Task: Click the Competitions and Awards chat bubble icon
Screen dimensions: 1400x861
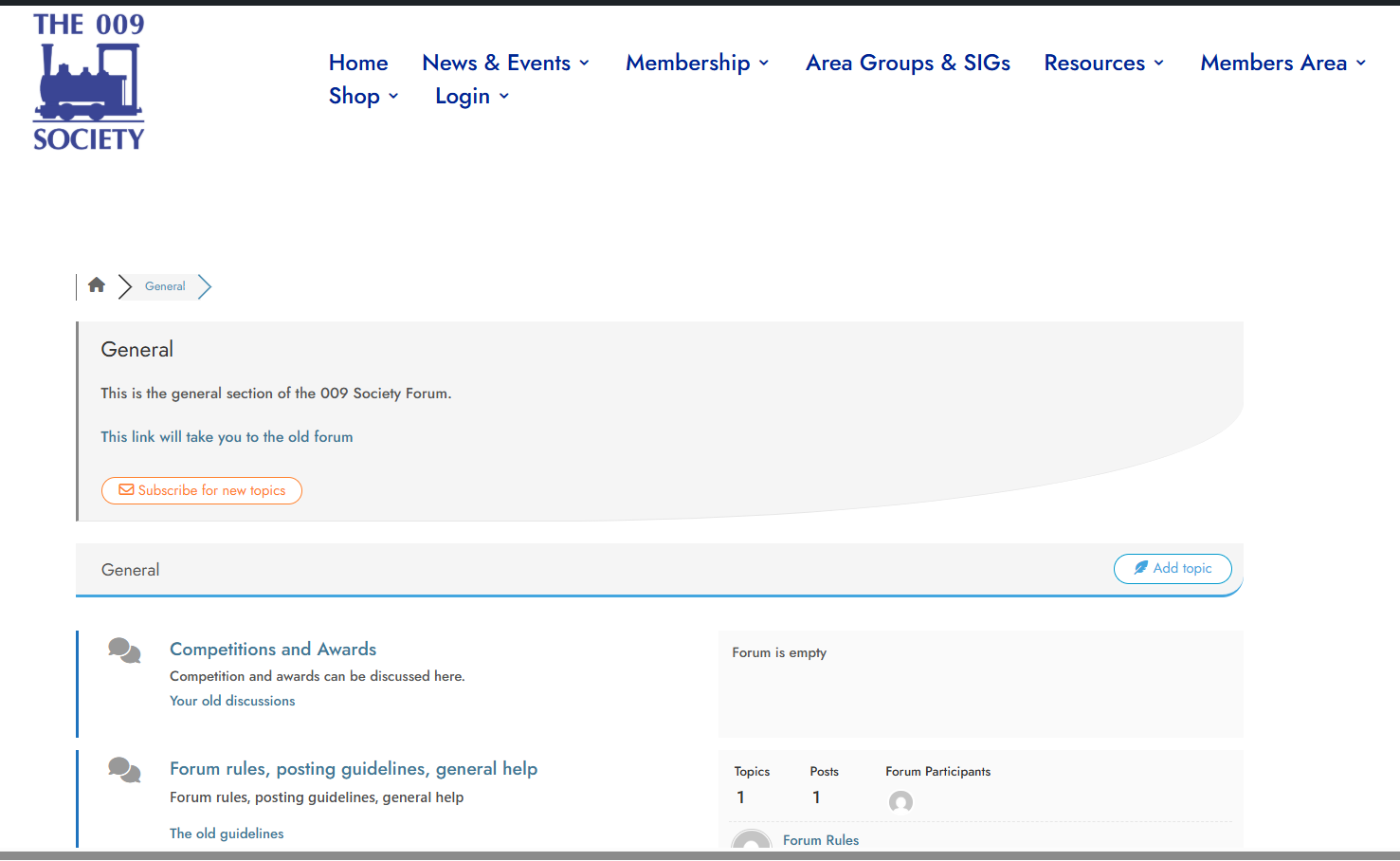Action: [124, 650]
